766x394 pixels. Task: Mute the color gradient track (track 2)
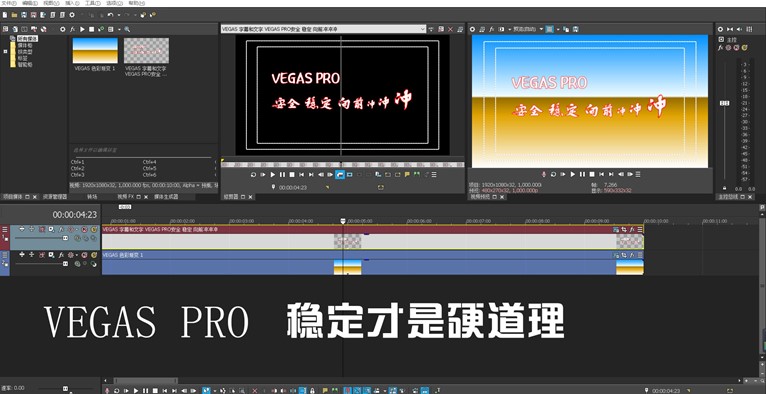85,254
